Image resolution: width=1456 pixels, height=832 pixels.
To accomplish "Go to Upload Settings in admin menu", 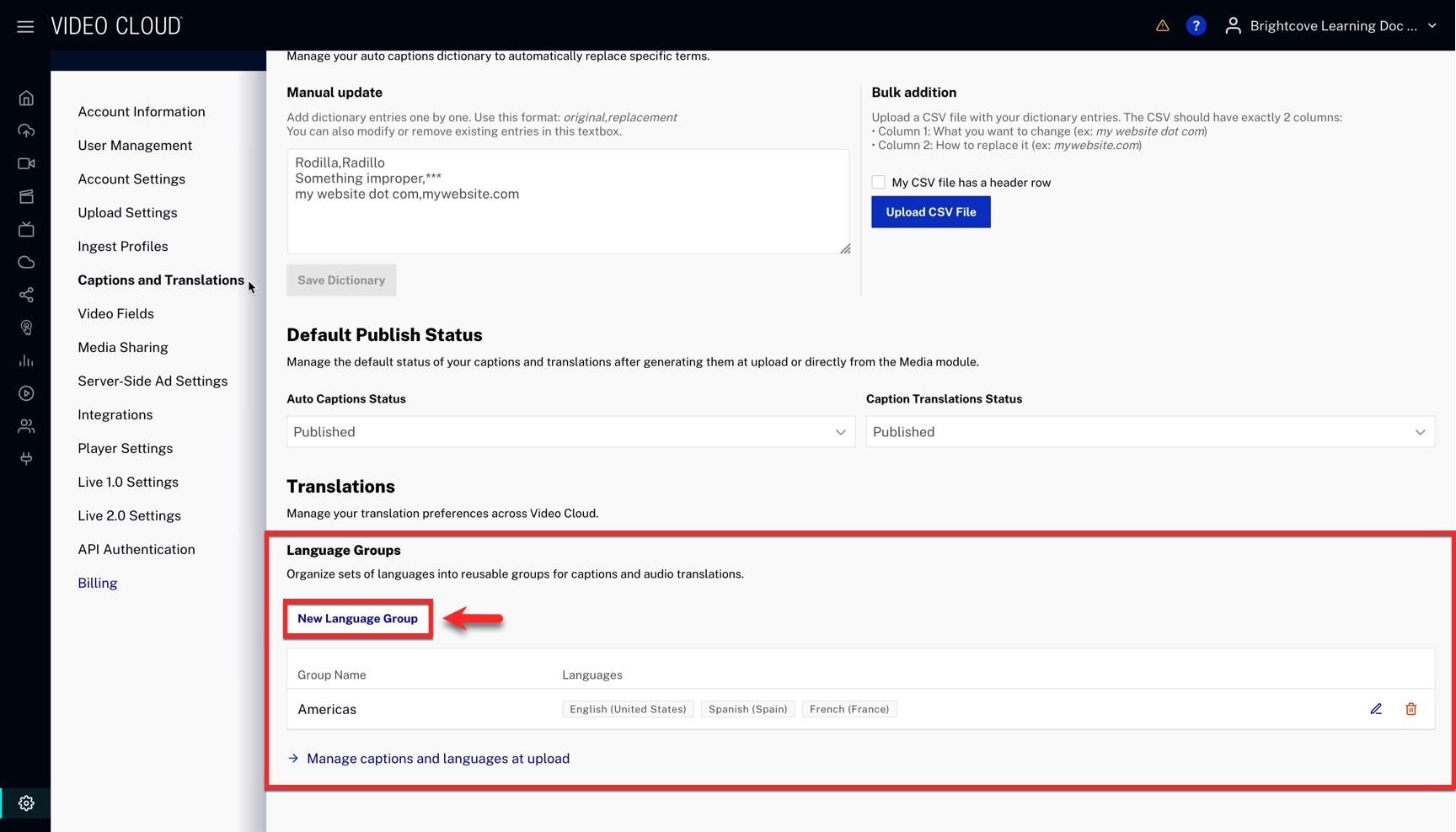I will (x=127, y=213).
